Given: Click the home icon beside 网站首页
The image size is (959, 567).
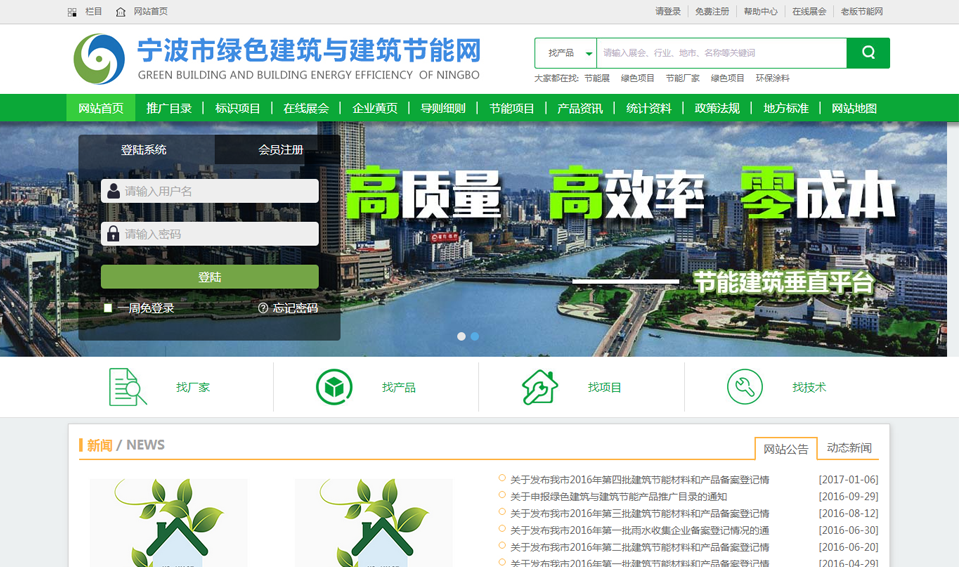Looking at the screenshot, I should coord(121,12).
